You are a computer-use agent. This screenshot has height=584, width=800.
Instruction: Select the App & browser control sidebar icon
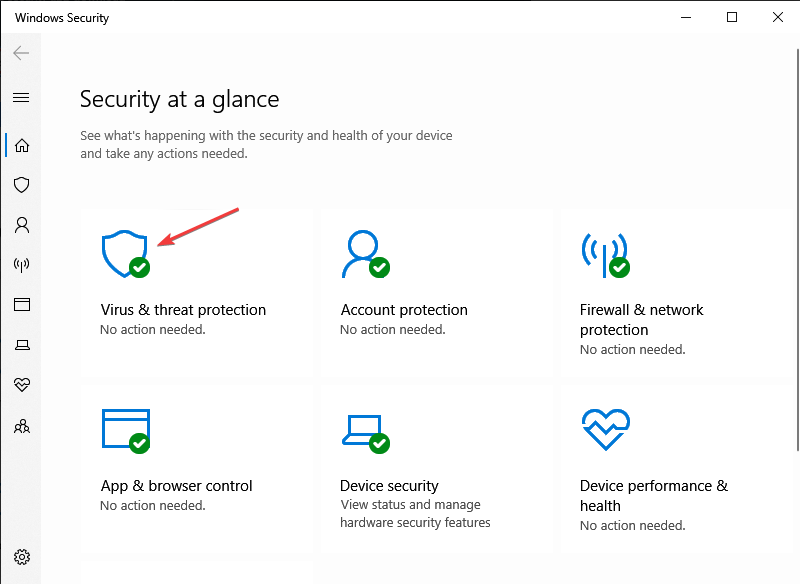pos(22,305)
